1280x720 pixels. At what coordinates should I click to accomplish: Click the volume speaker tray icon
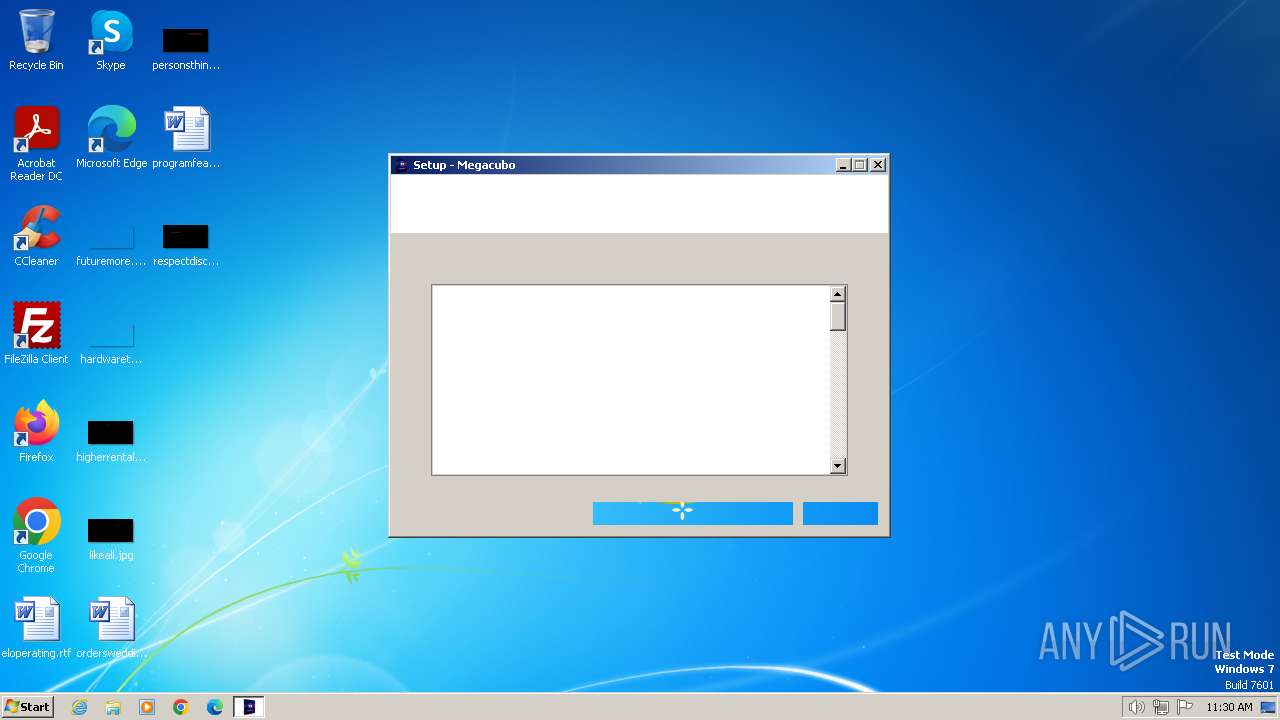coord(1136,707)
